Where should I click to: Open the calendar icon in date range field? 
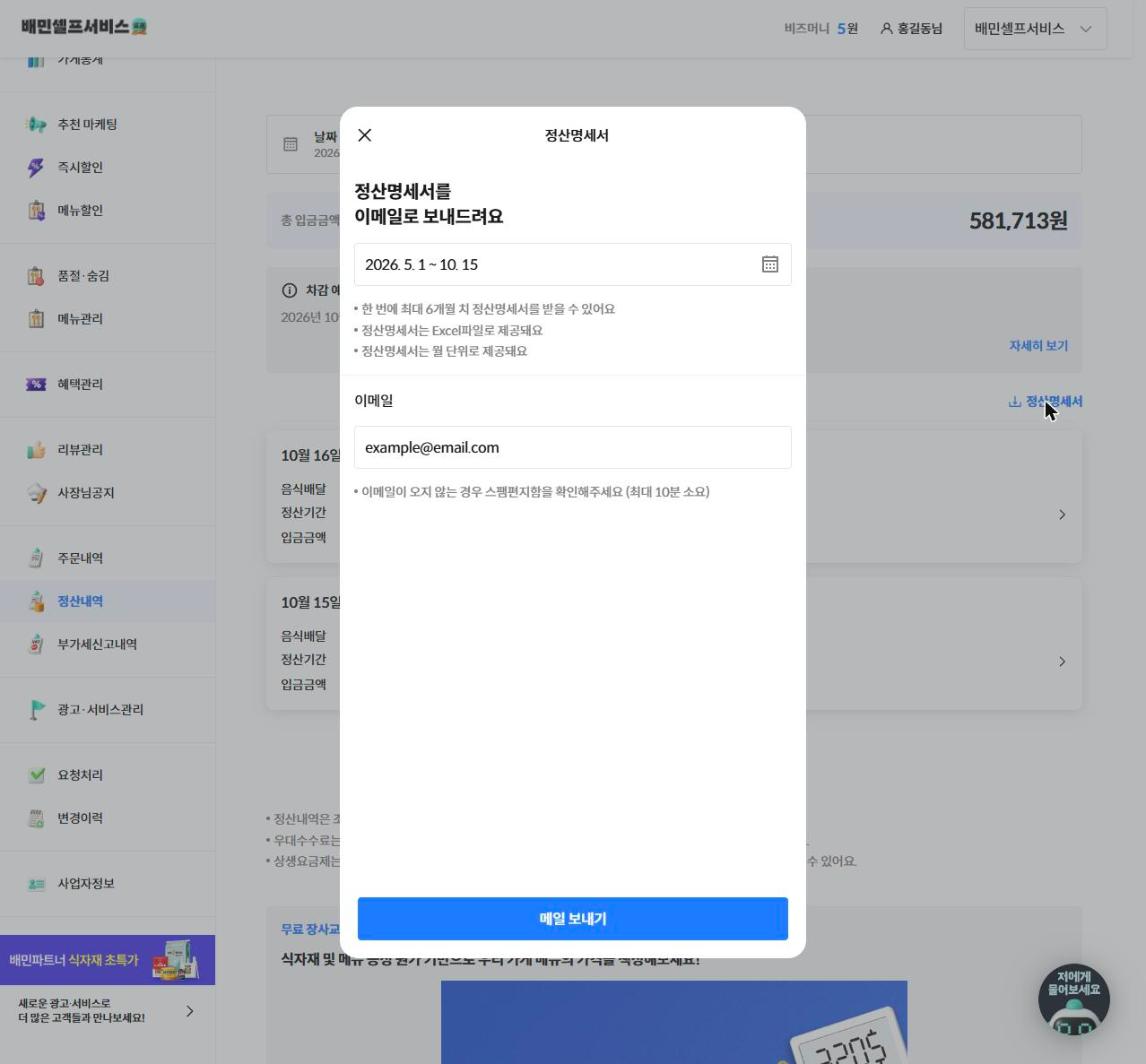[770, 264]
